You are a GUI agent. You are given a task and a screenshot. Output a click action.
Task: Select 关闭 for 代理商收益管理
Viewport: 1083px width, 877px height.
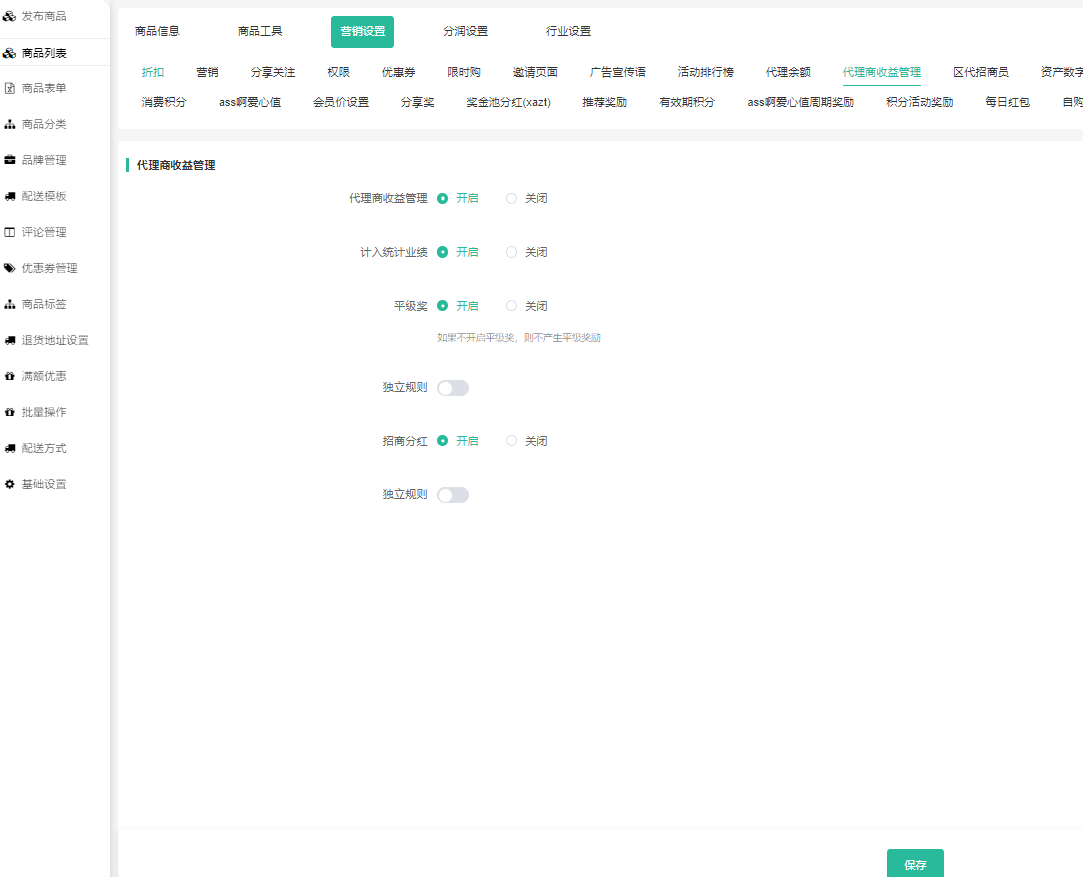(511, 198)
